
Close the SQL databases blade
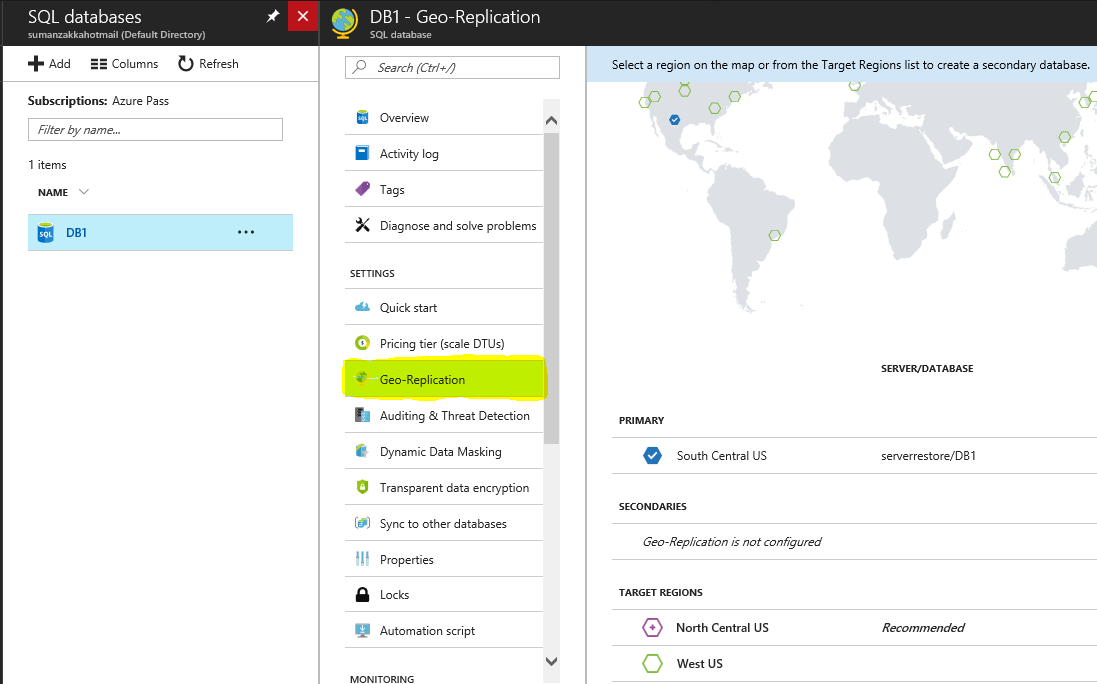(x=303, y=16)
